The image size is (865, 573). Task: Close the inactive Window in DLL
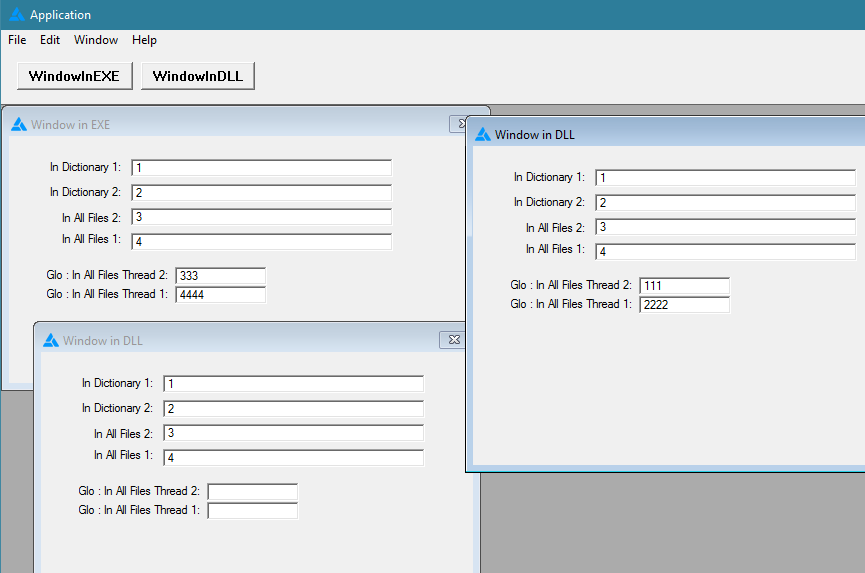click(452, 341)
